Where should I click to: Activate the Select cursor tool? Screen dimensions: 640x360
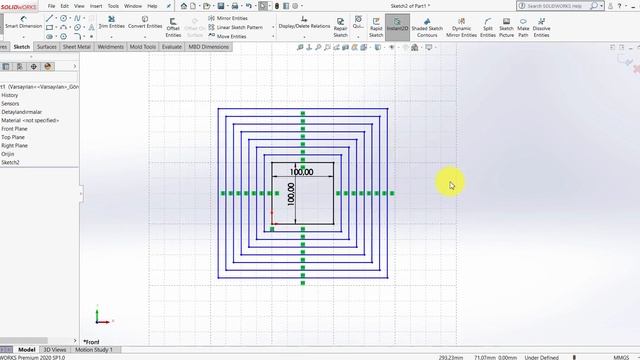coord(263,6)
